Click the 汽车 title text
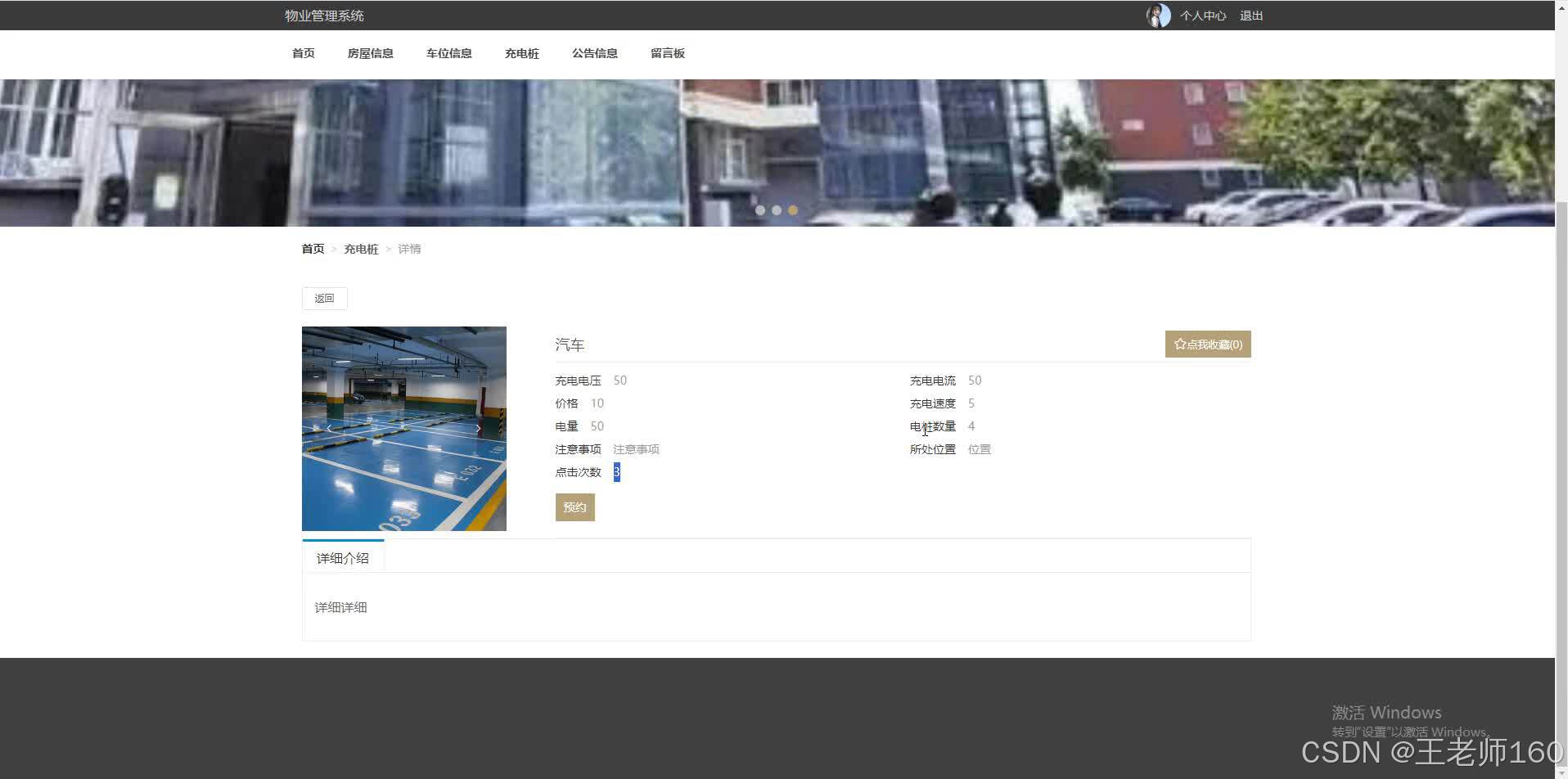Screen dimensions: 1568x779 click(570, 344)
